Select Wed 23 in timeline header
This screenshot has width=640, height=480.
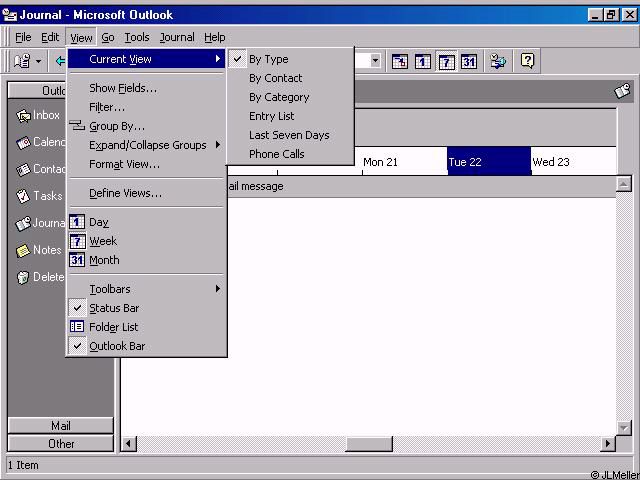pyautogui.click(x=573, y=162)
